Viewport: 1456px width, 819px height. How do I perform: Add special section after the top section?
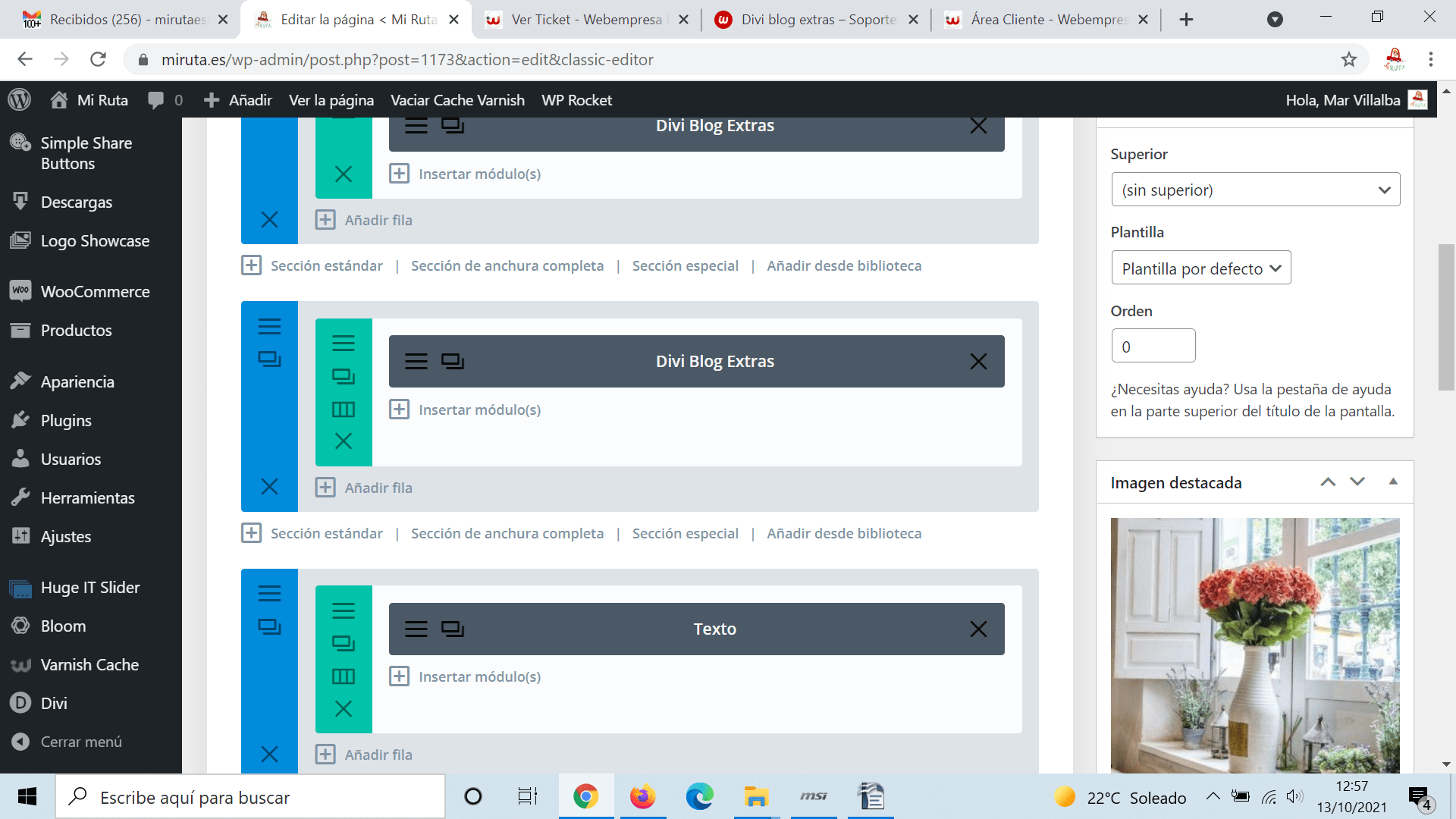[686, 266]
